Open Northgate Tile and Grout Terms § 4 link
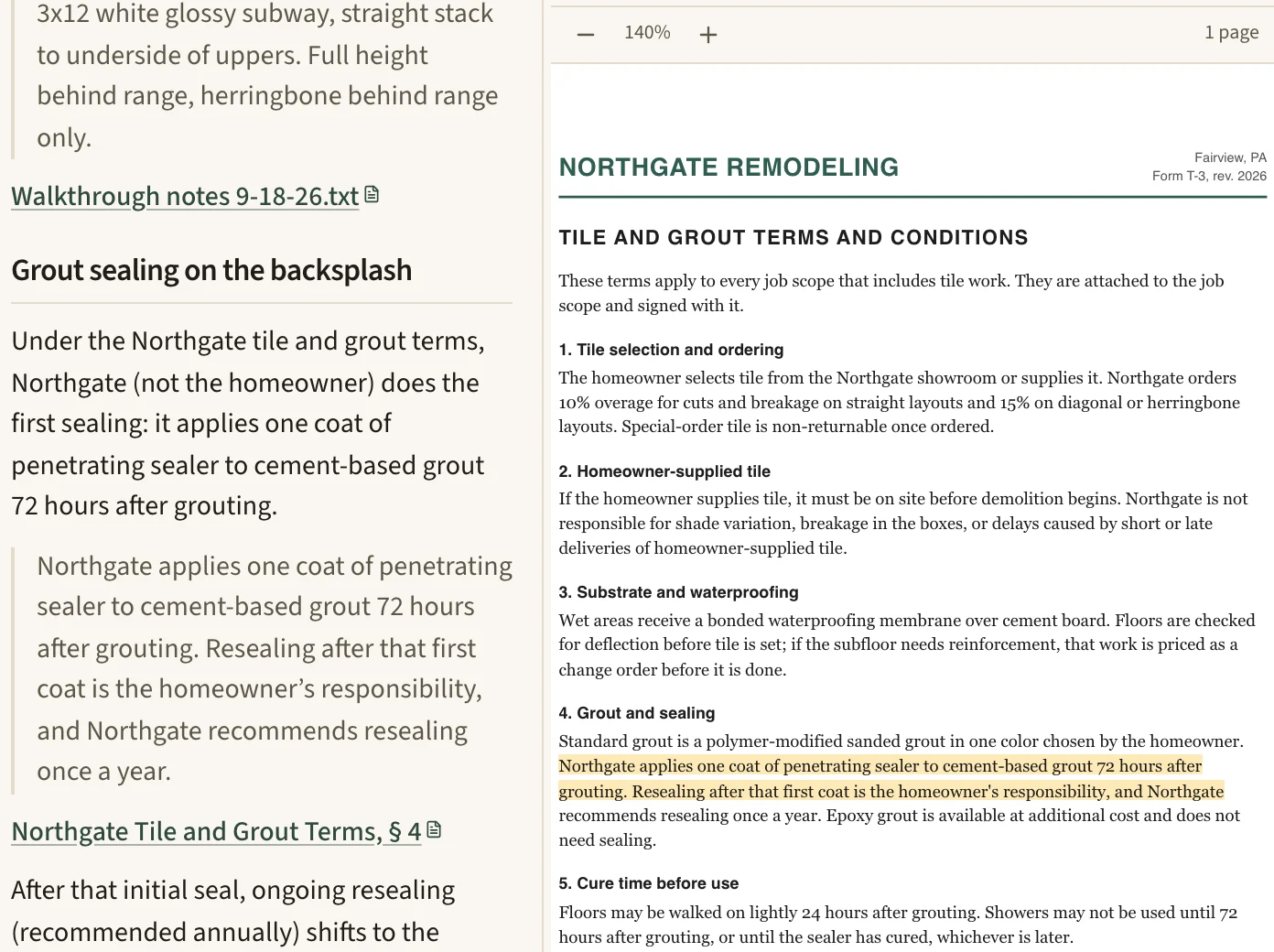1274x952 pixels. click(216, 831)
